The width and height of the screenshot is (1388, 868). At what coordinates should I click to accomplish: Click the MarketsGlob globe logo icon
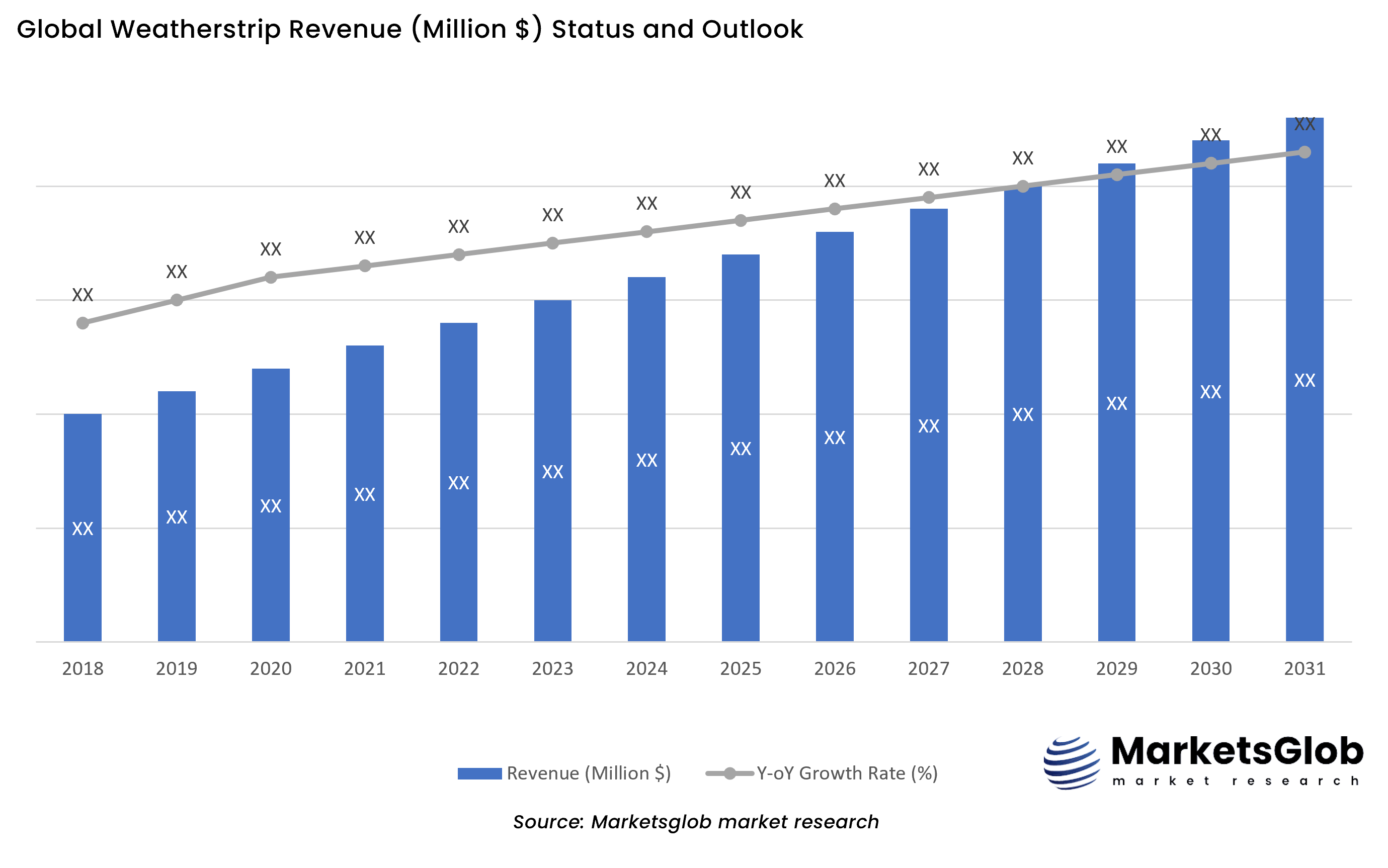1072,763
